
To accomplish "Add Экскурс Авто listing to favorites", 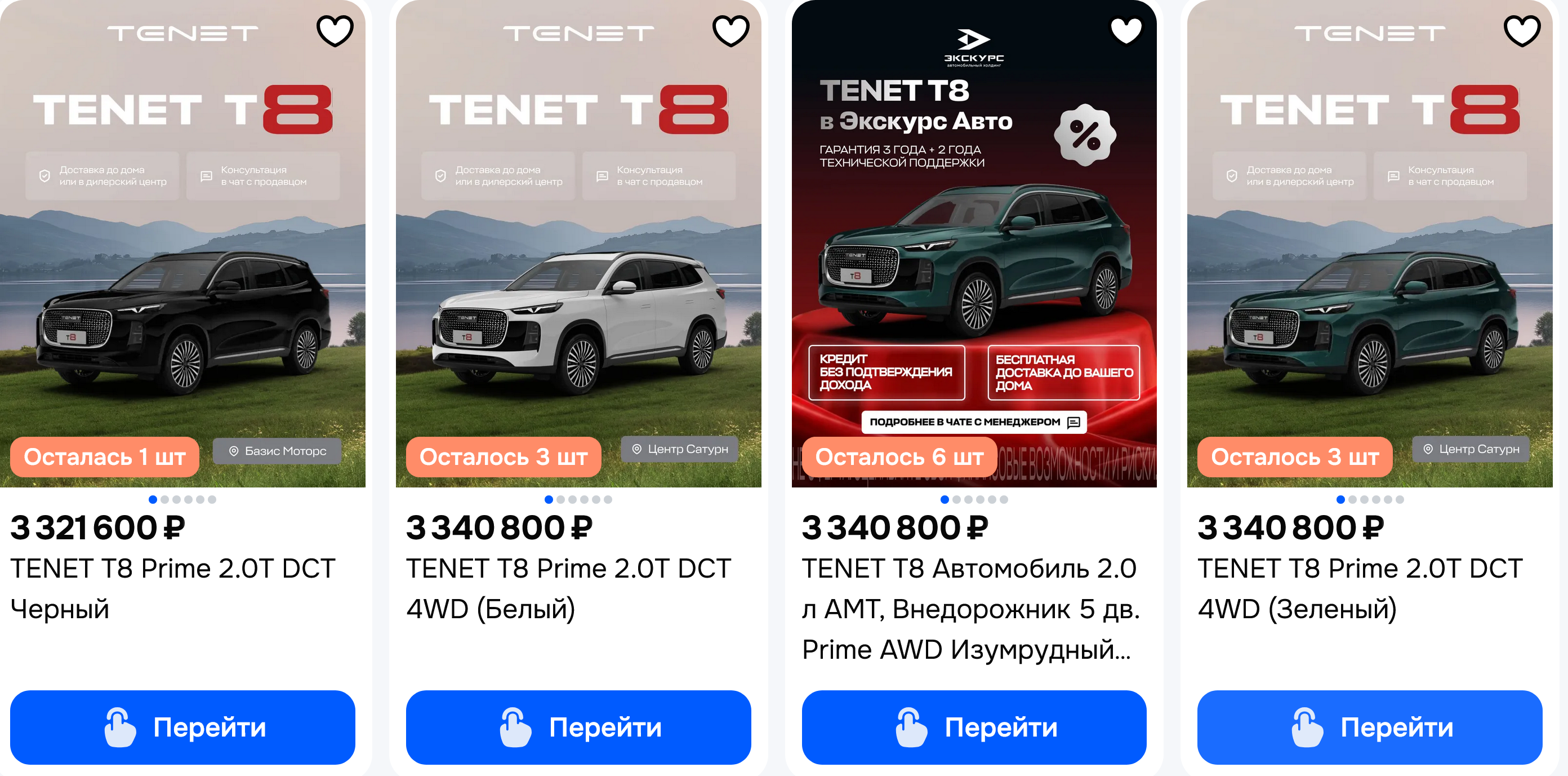I will [1126, 30].
